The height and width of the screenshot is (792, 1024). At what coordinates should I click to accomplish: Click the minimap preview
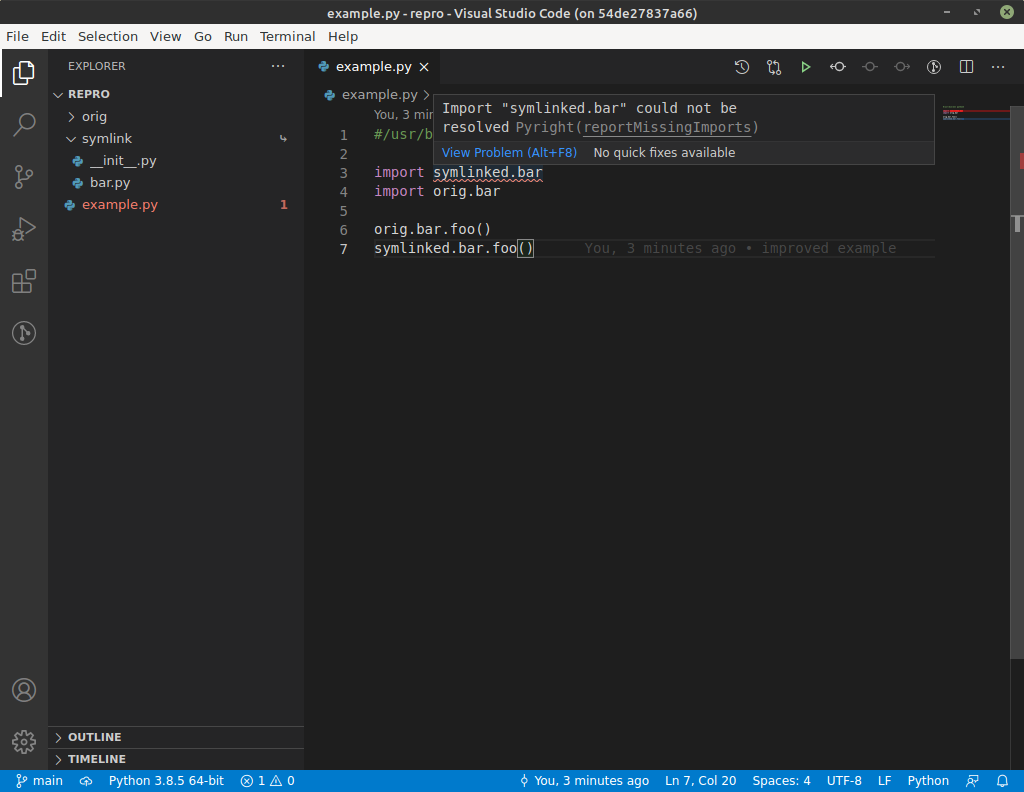click(x=975, y=112)
